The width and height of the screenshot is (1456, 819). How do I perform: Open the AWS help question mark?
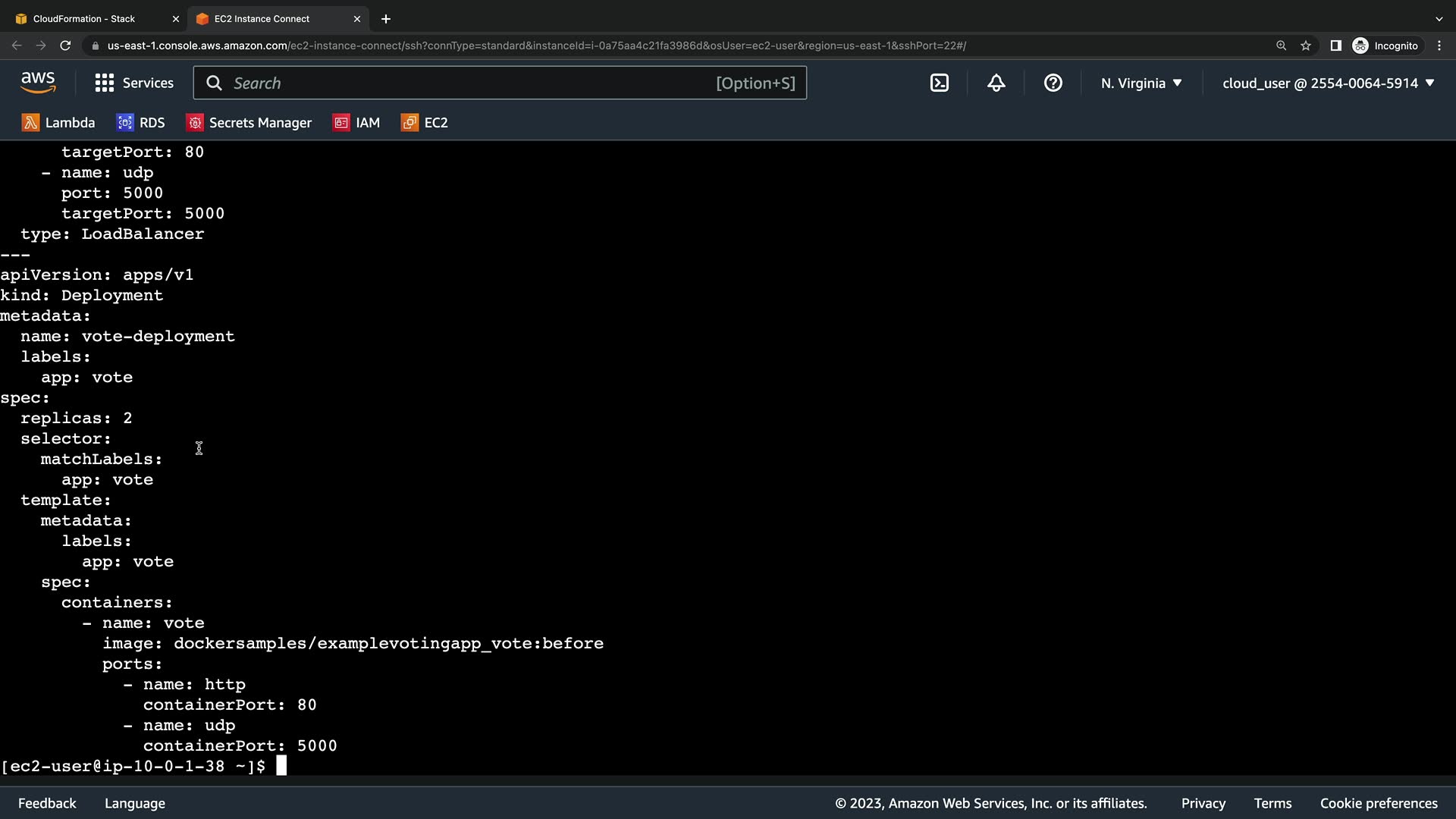(1053, 83)
